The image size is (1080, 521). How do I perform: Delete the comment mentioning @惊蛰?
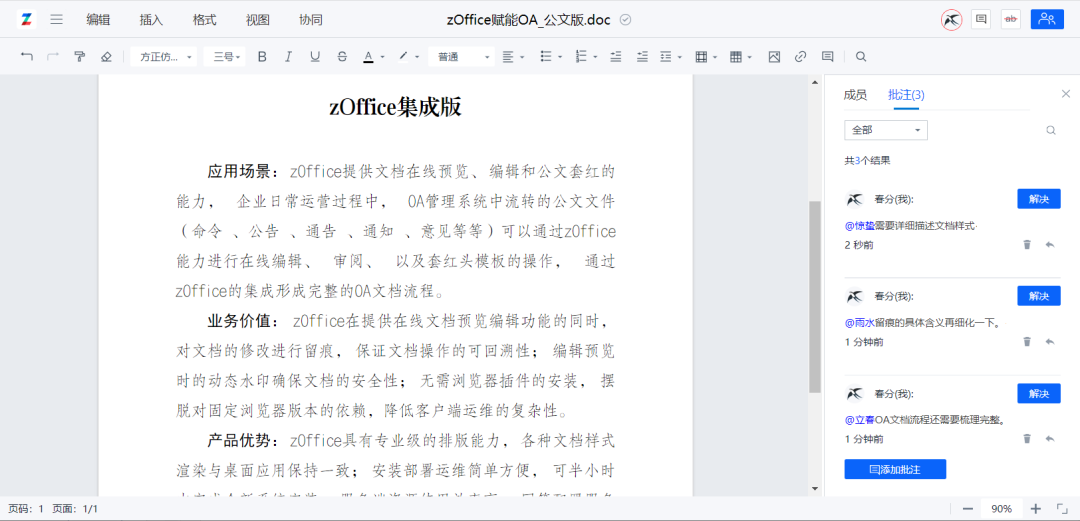pyautogui.click(x=1027, y=245)
